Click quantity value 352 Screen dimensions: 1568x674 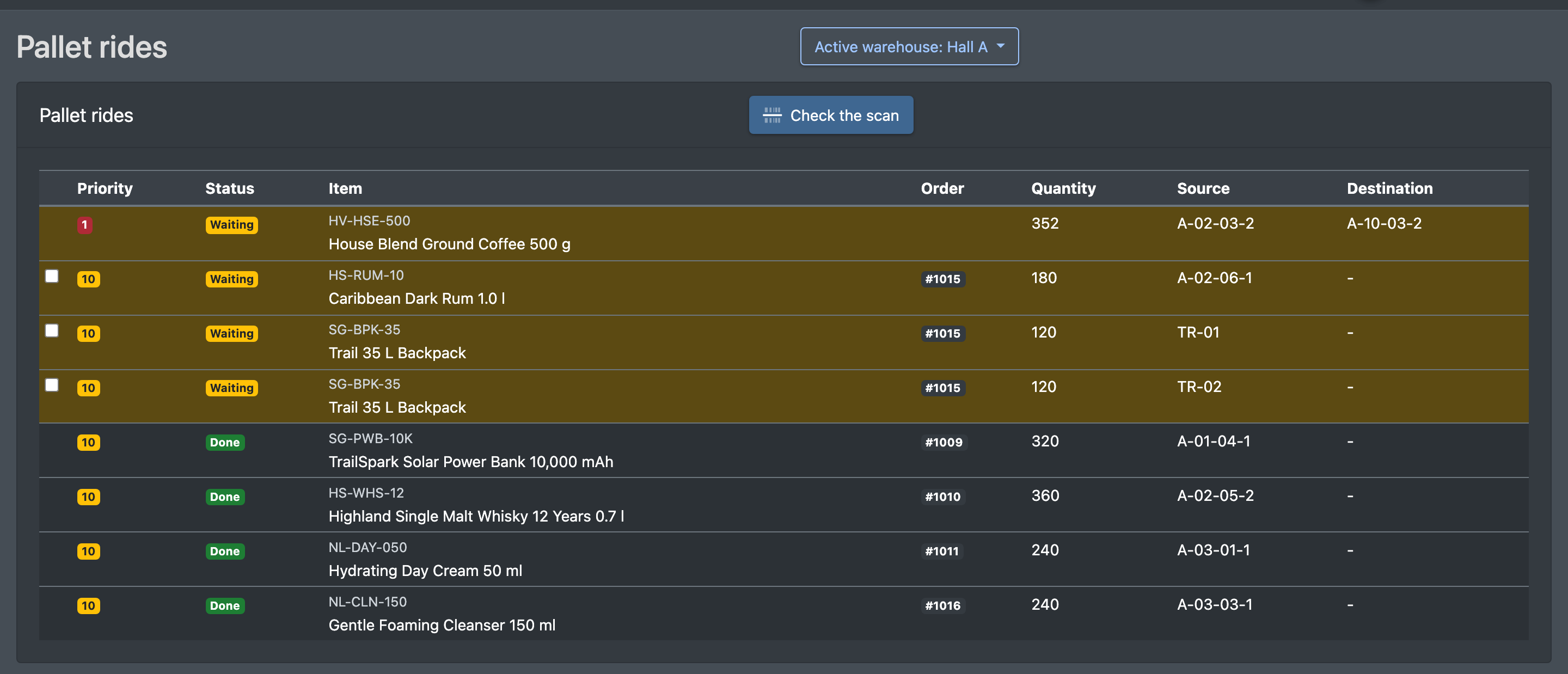pos(1045,223)
